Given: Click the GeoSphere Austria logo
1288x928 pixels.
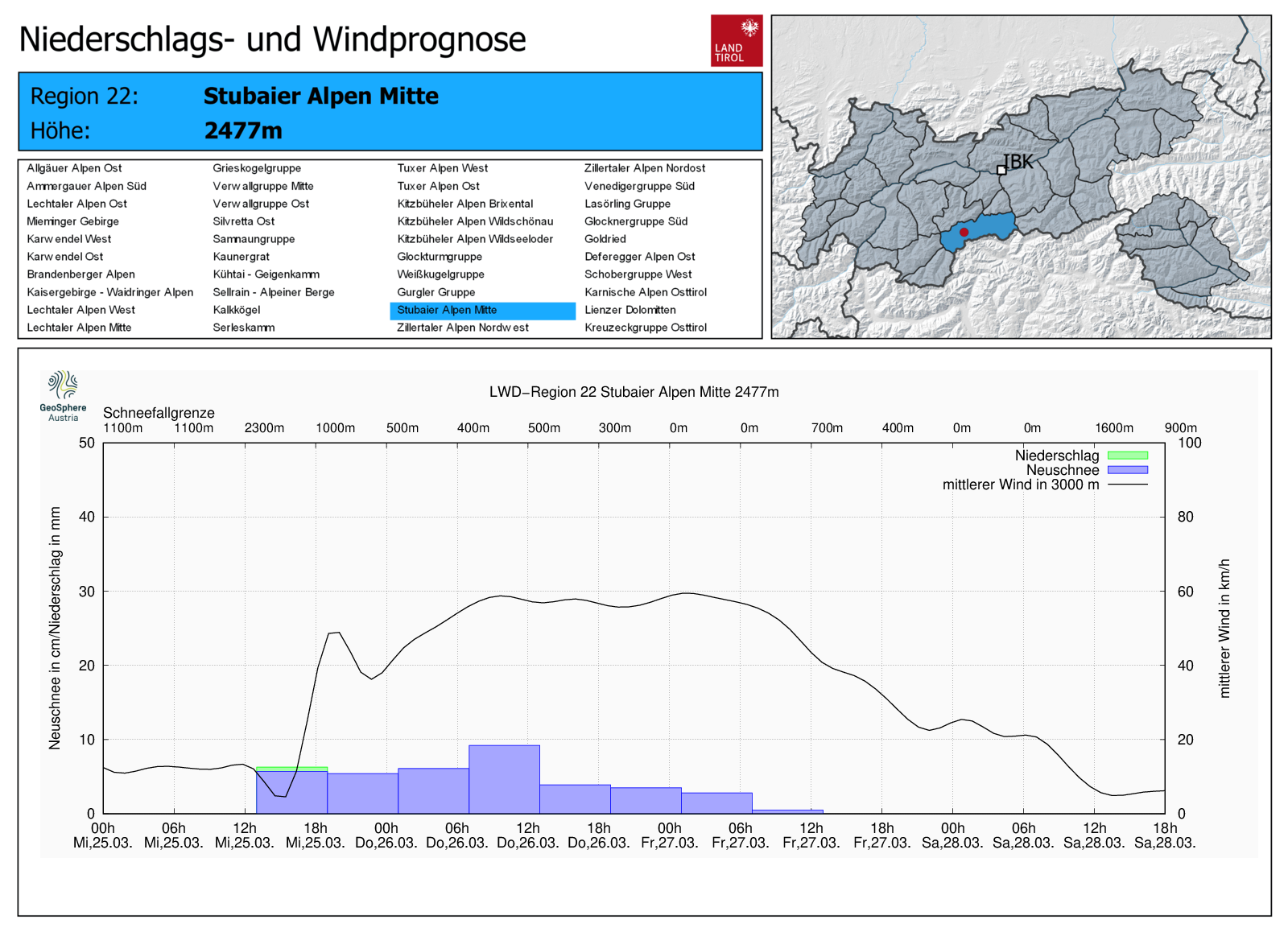Looking at the screenshot, I should click(x=63, y=395).
